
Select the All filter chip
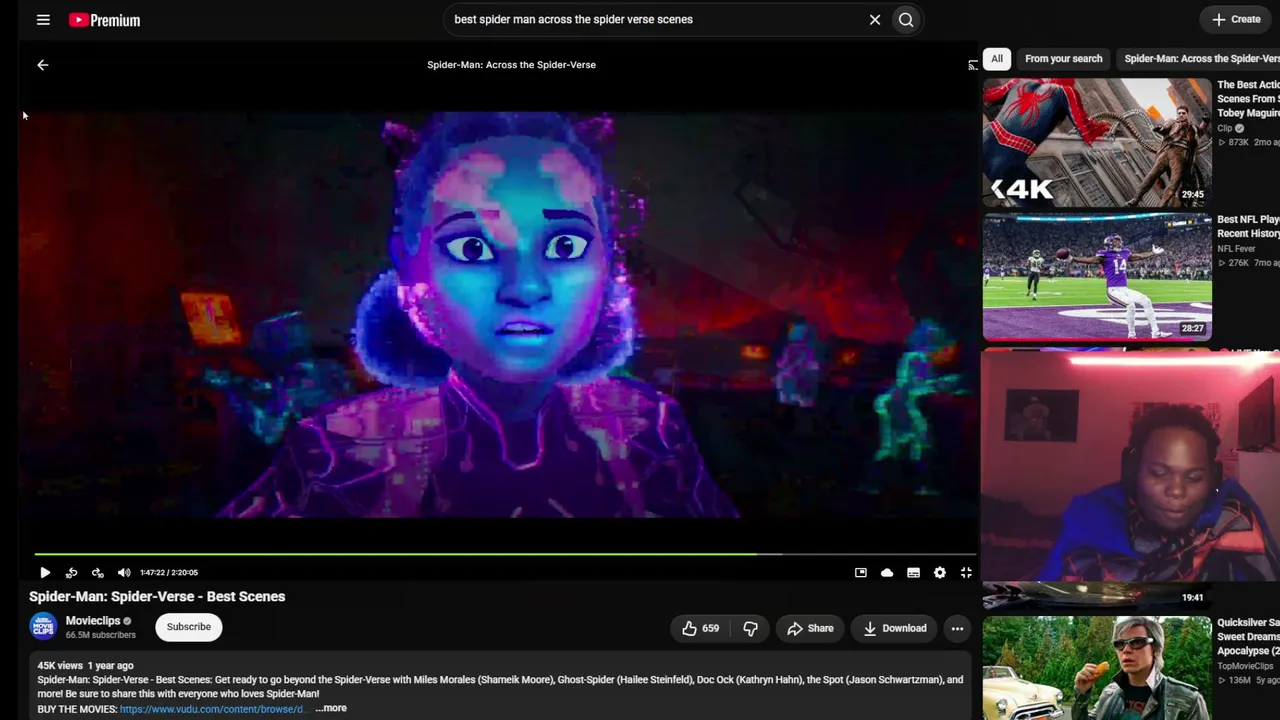(997, 59)
